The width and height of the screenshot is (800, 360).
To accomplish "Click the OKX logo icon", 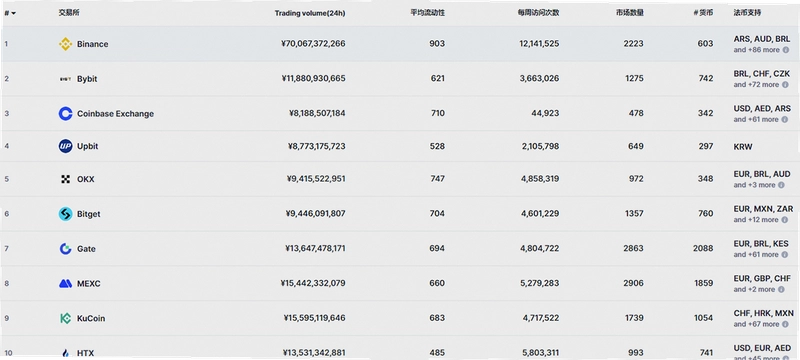I will click(65, 179).
